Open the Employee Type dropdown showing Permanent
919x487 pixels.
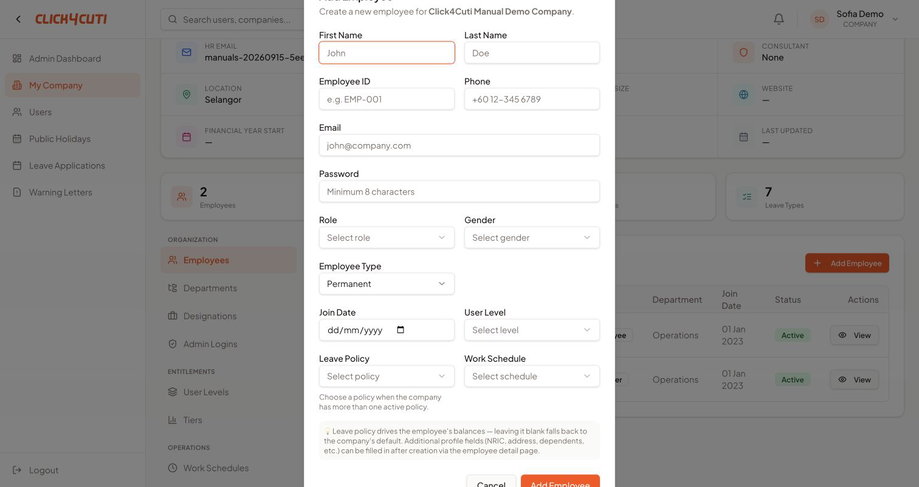387,284
